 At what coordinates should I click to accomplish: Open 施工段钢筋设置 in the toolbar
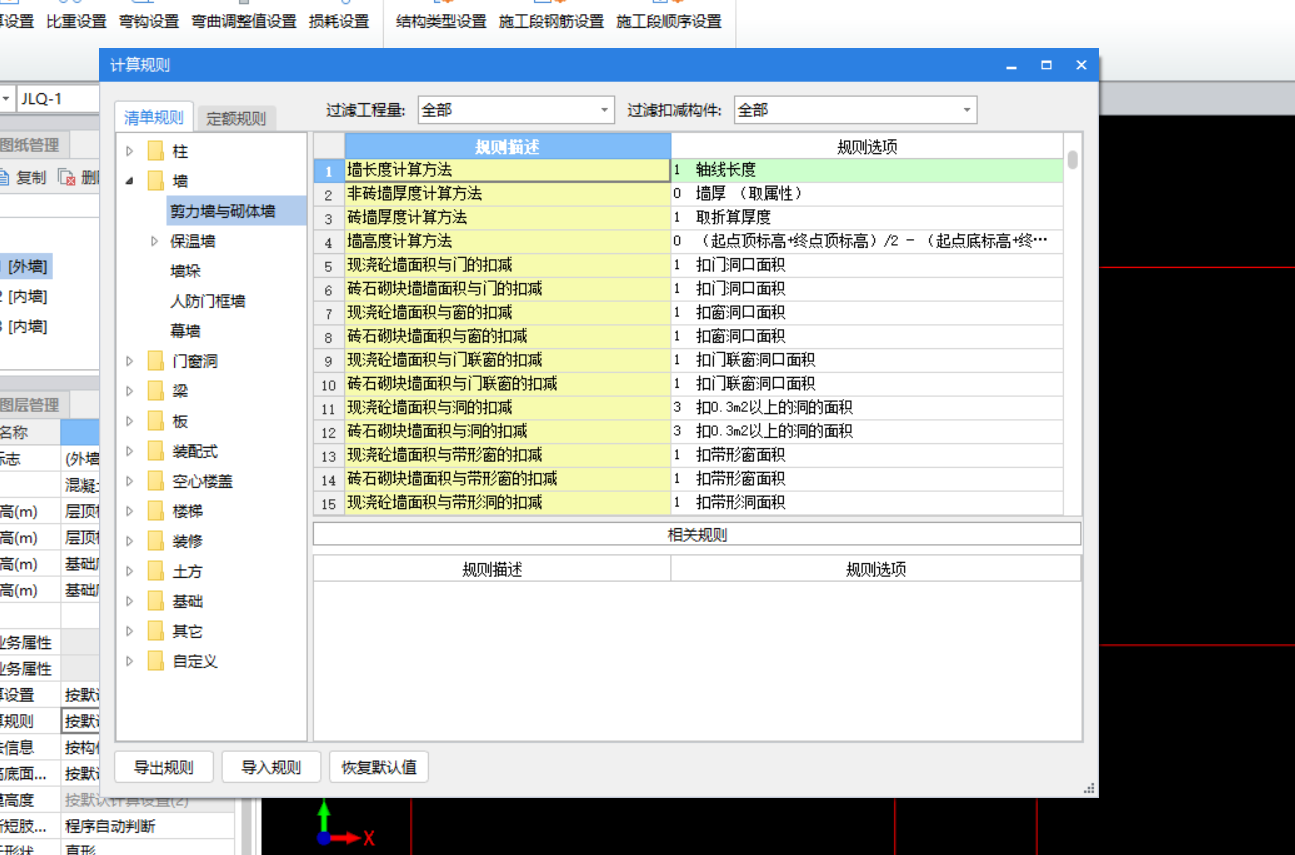551,21
